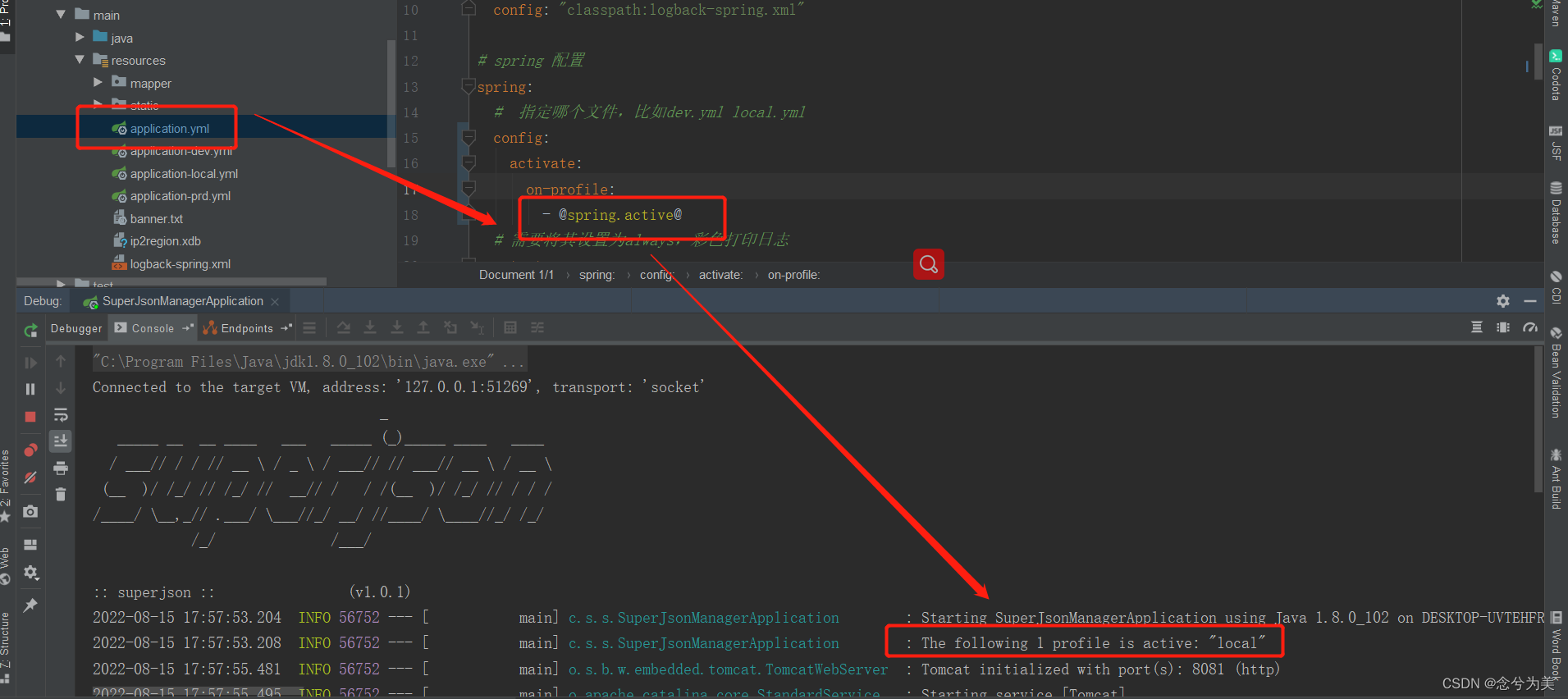Click the 'on-profile:' breadcrumb
This screenshot has width=1568, height=699.
click(793, 275)
